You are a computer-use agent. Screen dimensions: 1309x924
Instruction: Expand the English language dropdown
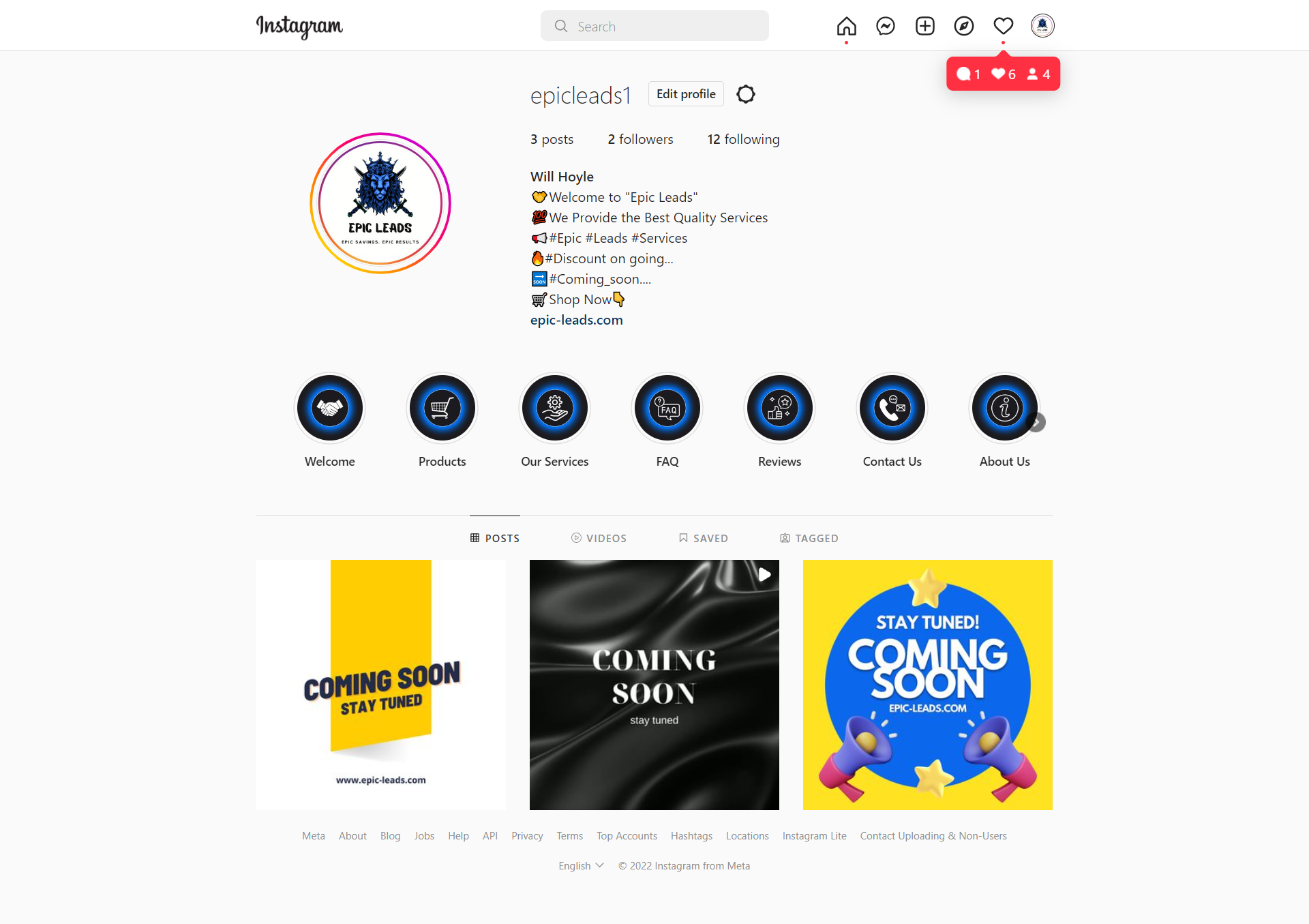pos(582,865)
